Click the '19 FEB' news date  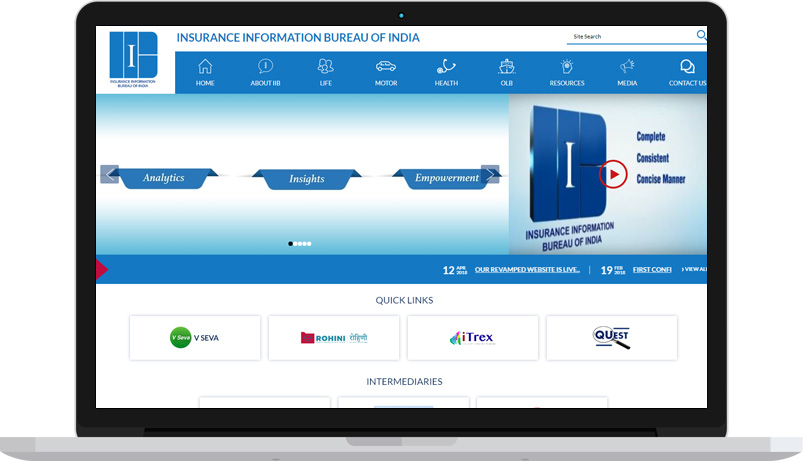pyautogui.click(x=613, y=270)
